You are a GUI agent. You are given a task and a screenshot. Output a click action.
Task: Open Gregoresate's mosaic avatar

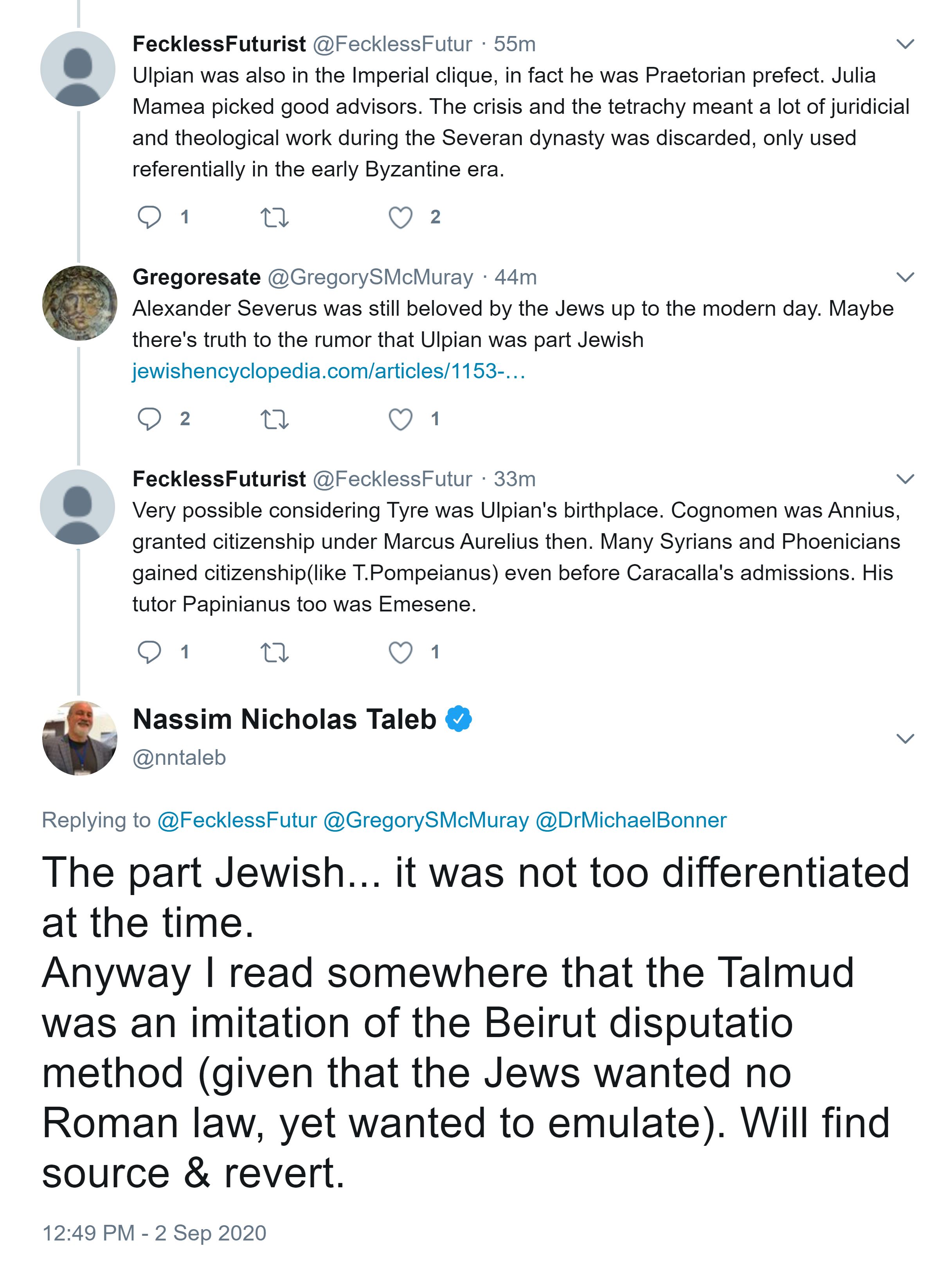[x=79, y=303]
